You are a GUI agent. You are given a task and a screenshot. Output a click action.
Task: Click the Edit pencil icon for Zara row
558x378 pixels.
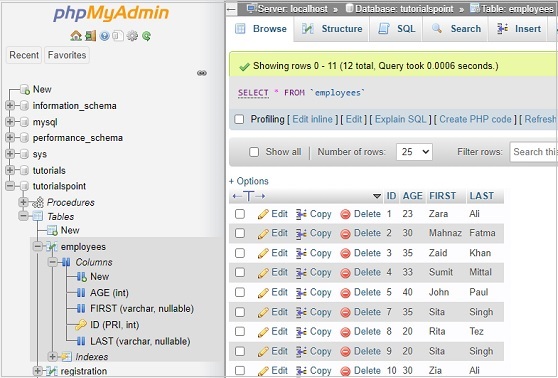(263, 214)
